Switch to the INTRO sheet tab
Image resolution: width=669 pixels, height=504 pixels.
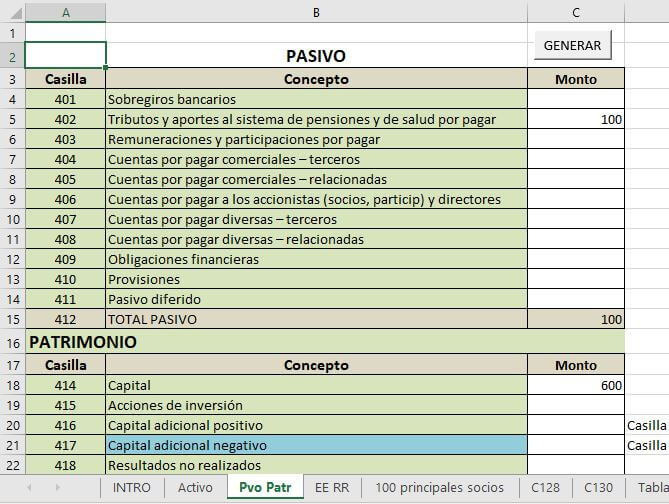point(132,488)
